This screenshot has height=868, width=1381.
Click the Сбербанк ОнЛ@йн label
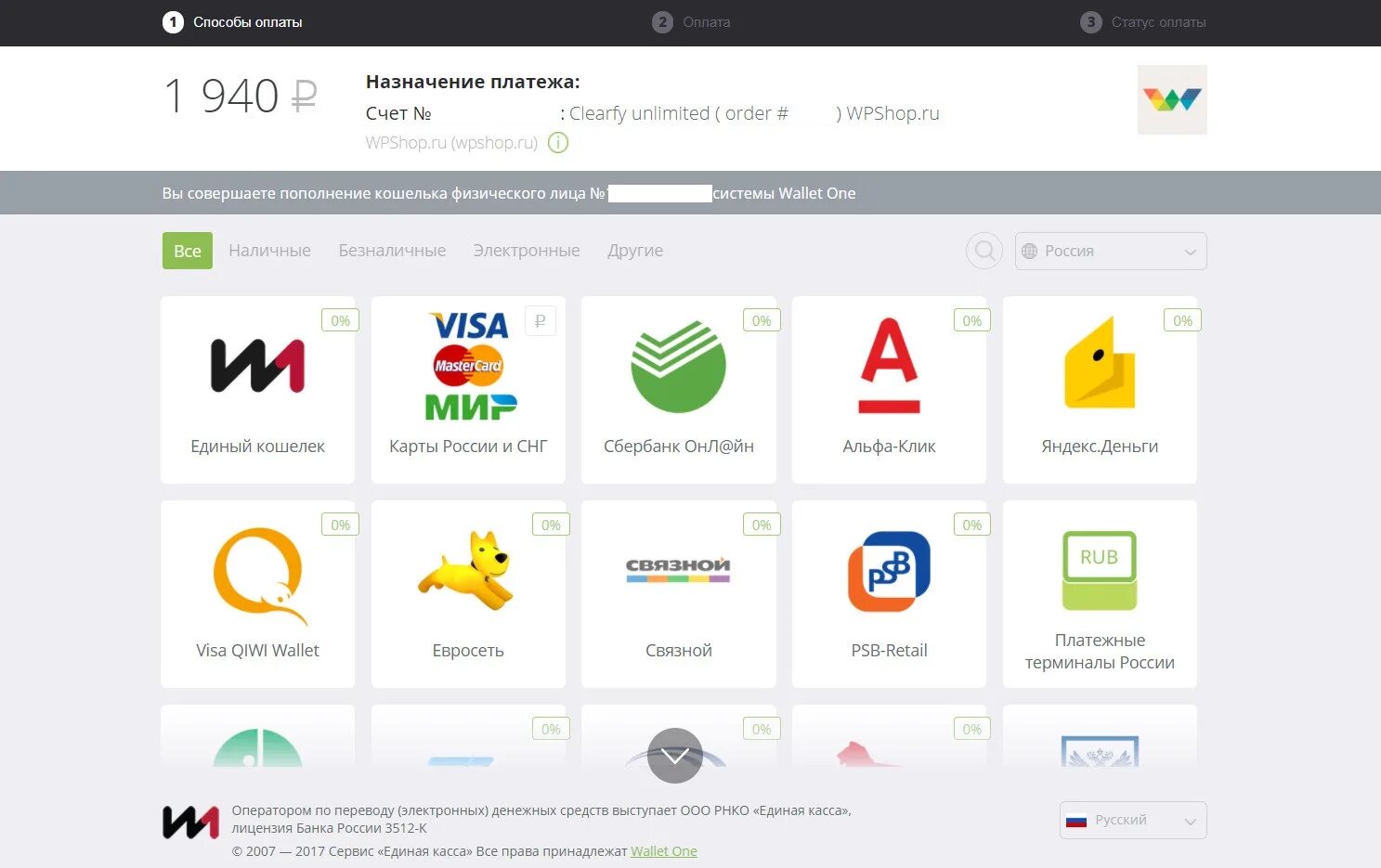(679, 447)
